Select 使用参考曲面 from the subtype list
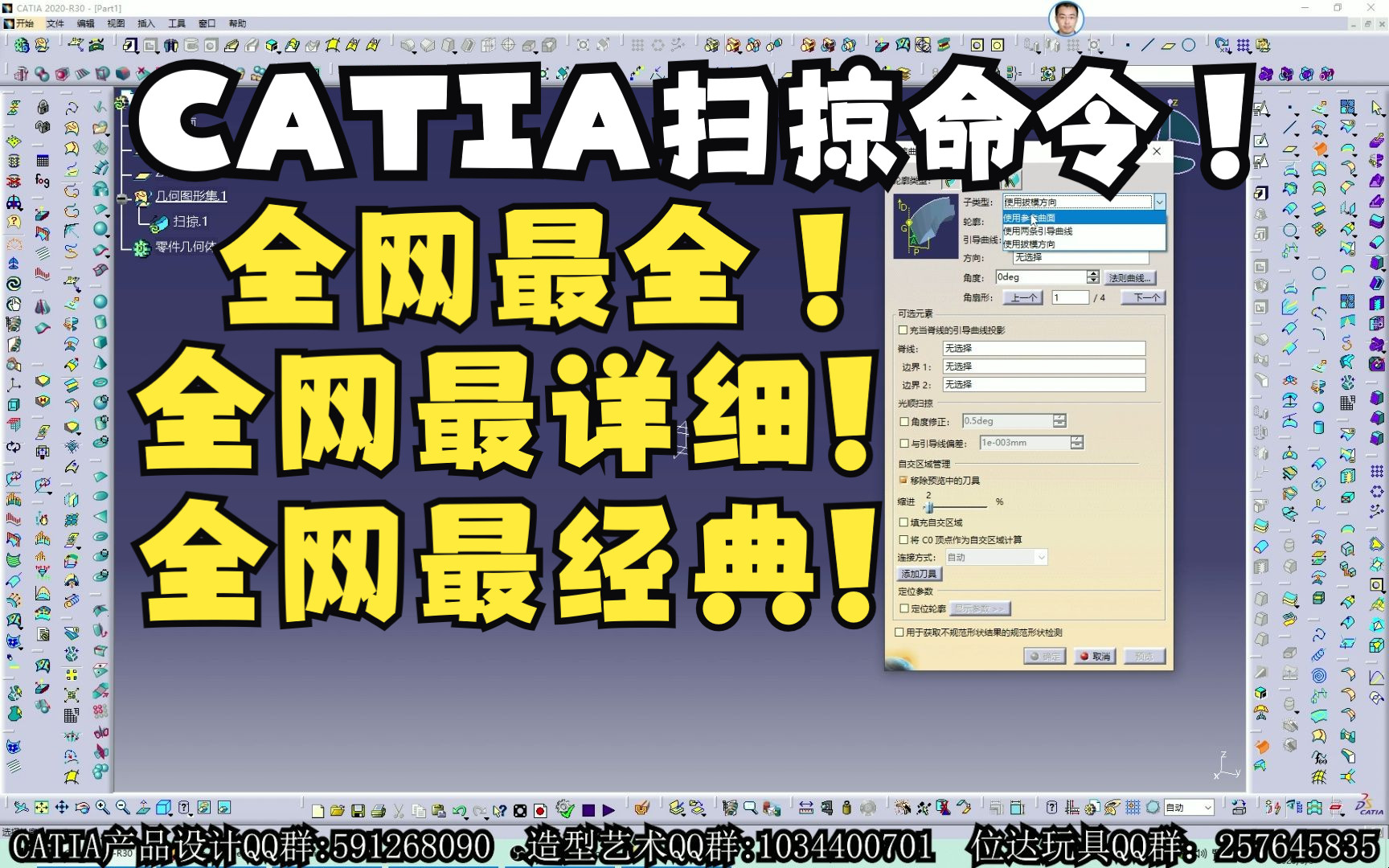Image resolution: width=1389 pixels, height=868 pixels. [x=1084, y=218]
